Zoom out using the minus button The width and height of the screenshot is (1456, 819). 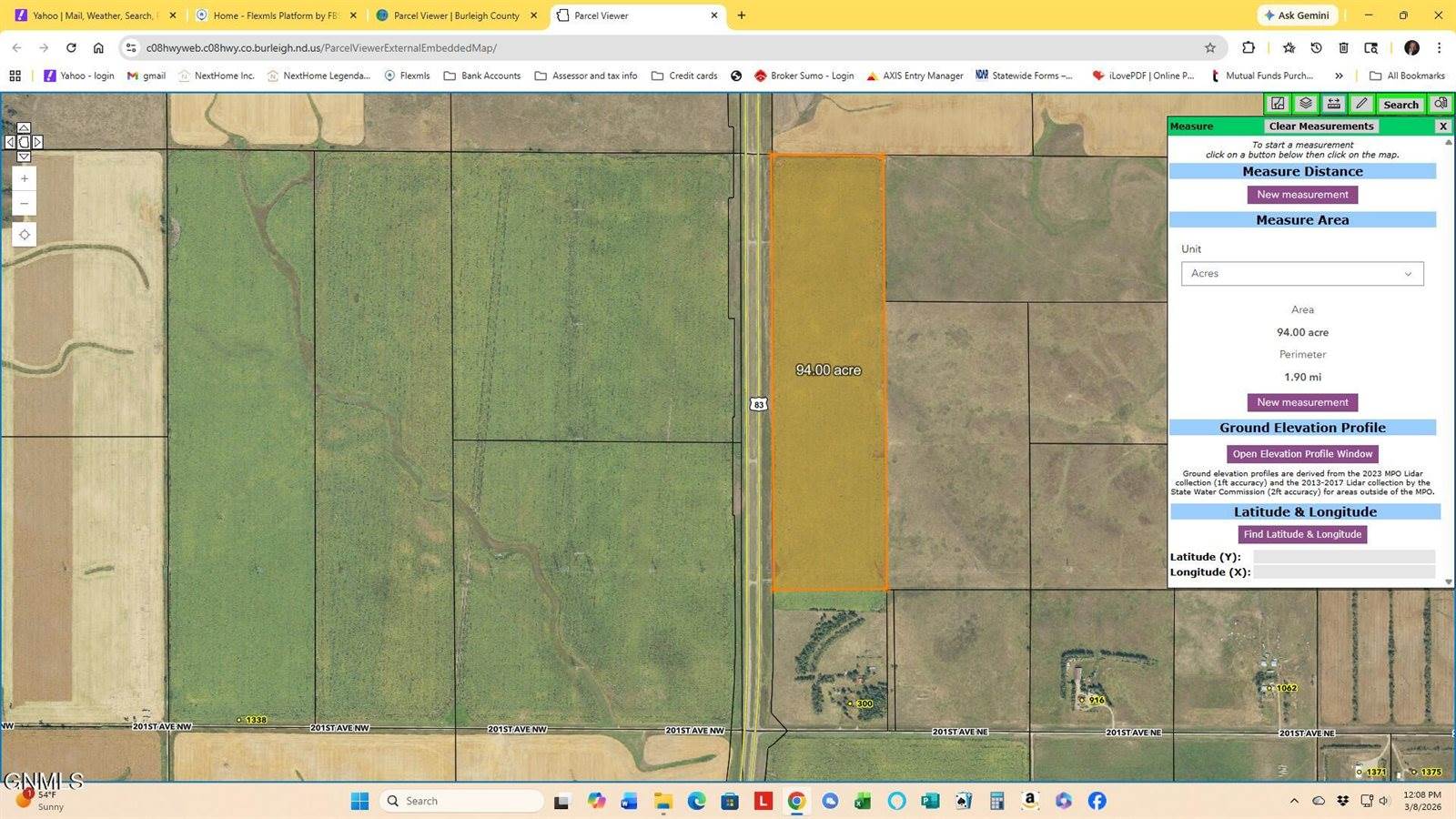pyautogui.click(x=25, y=203)
